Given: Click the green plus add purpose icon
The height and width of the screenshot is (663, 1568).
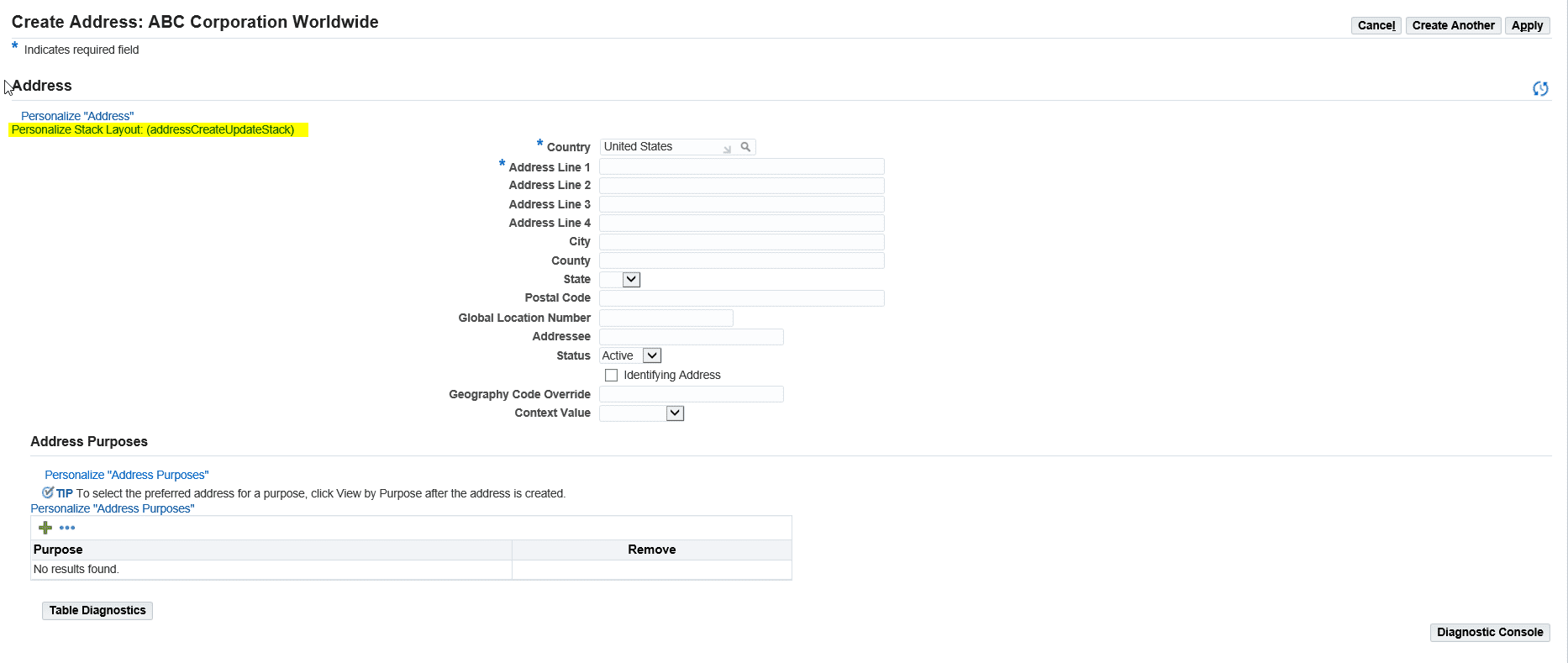Looking at the screenshot, I should point(45,528).
